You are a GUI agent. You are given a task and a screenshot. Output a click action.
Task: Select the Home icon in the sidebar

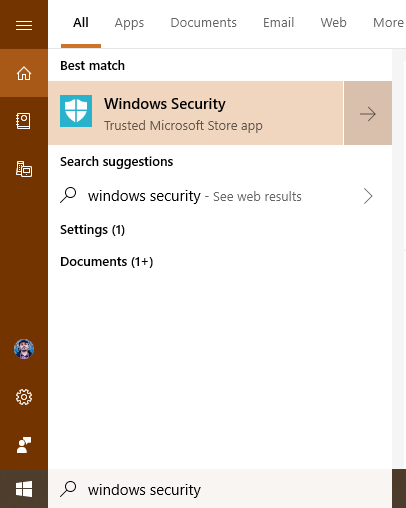tap(24, 73)
